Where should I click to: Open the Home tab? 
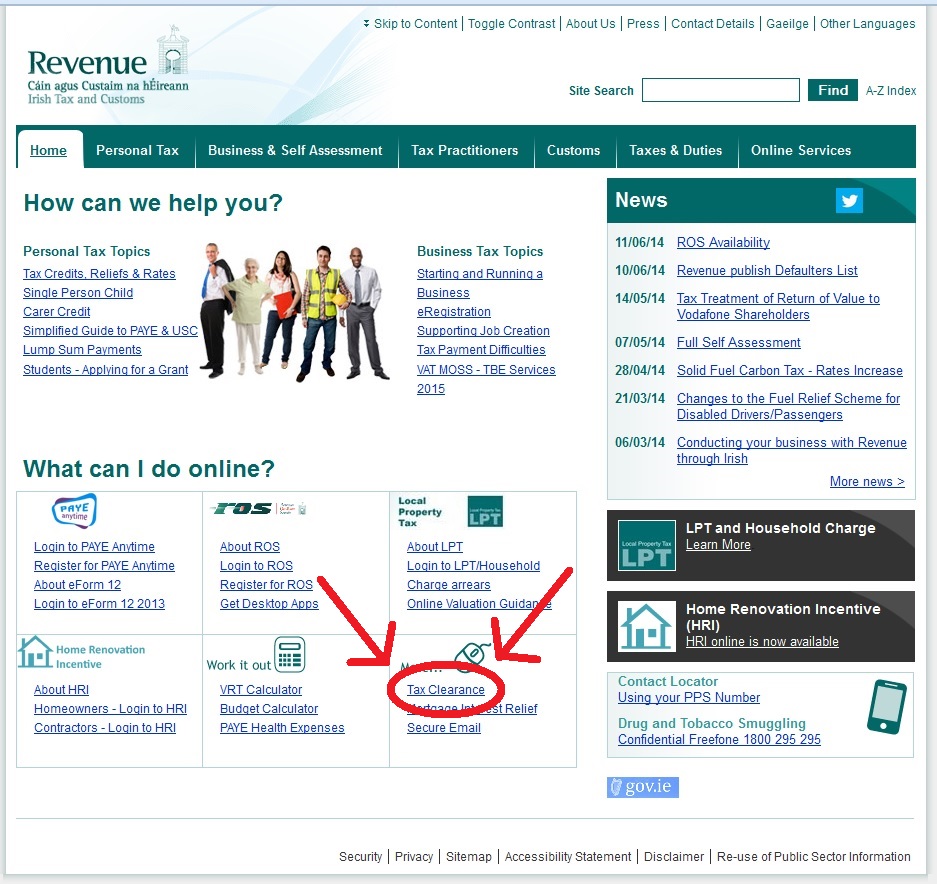pos(48,150)
